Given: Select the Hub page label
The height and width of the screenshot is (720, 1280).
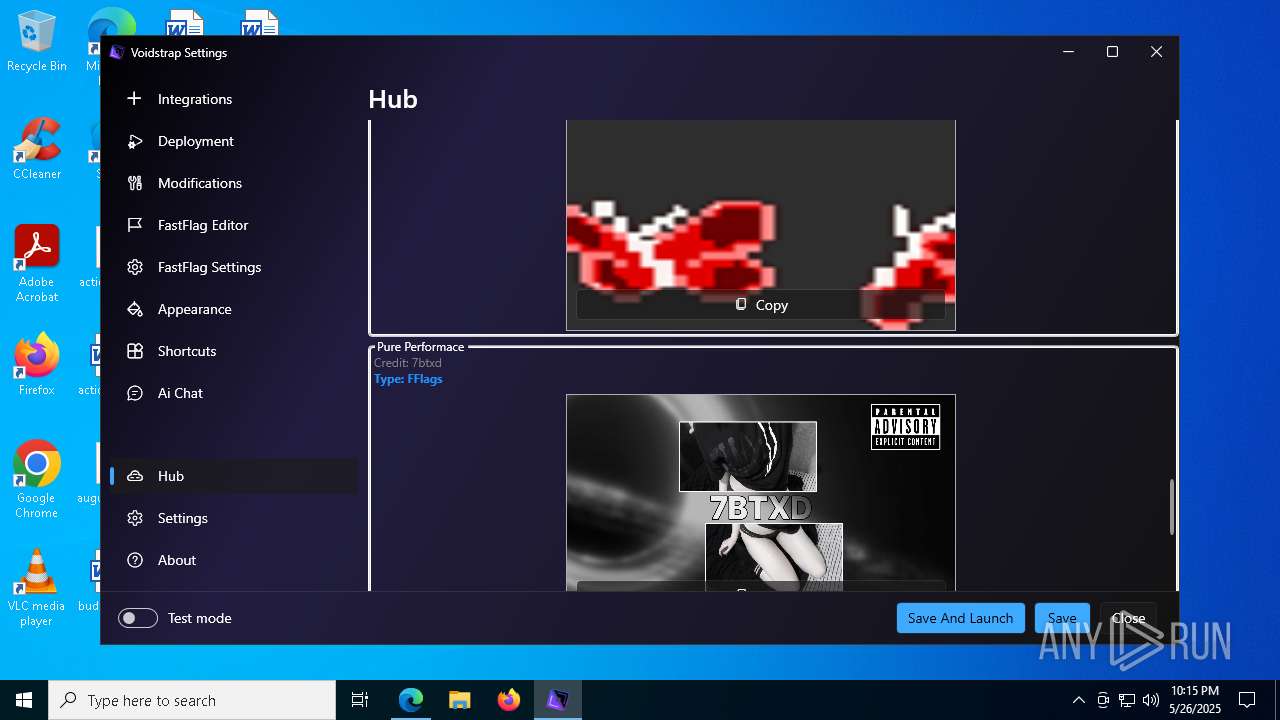Looking at the screenshot, I should pos(171,476).
